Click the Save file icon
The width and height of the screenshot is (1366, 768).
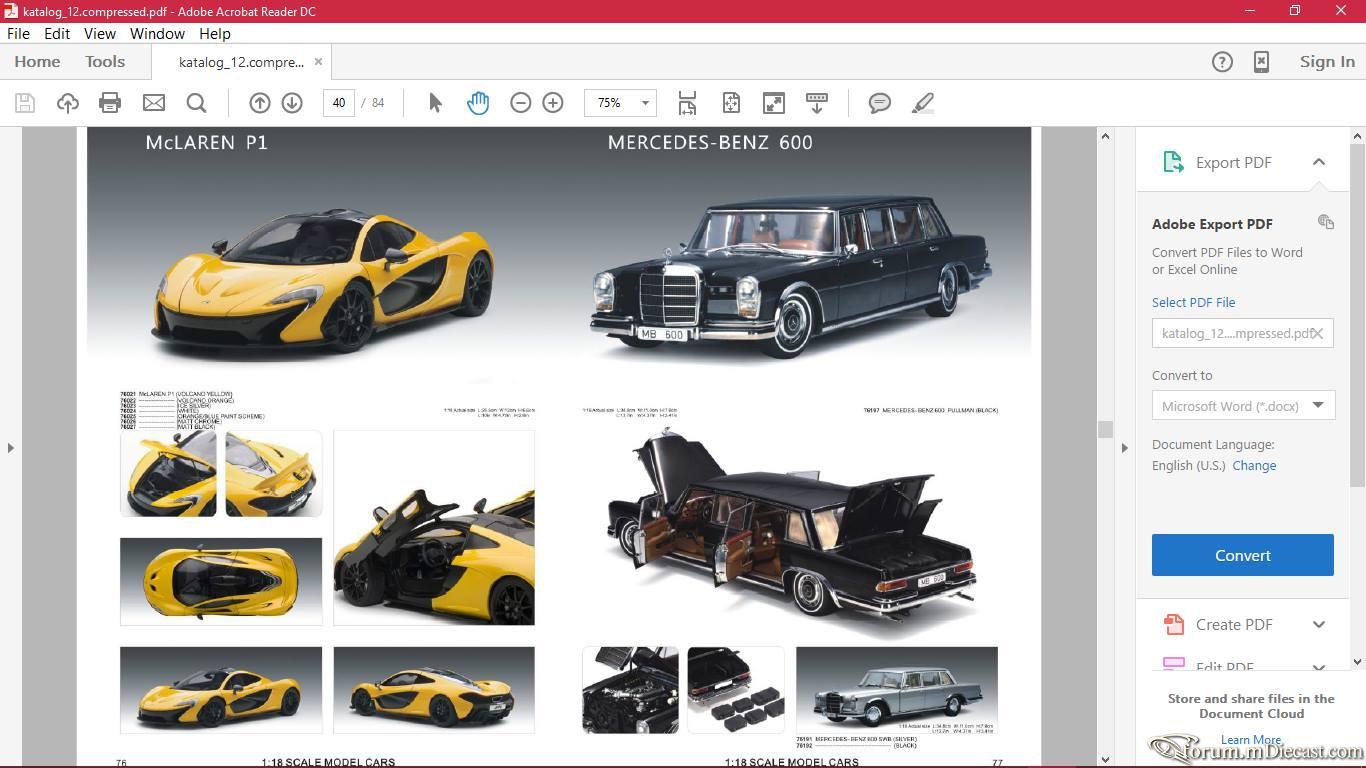pos(25,103)
